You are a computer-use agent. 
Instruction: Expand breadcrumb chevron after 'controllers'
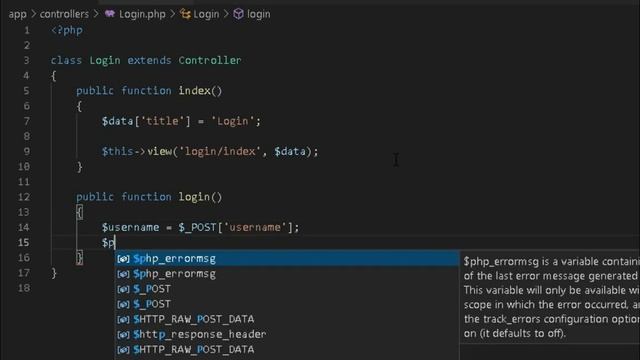[x=96, y=14]
